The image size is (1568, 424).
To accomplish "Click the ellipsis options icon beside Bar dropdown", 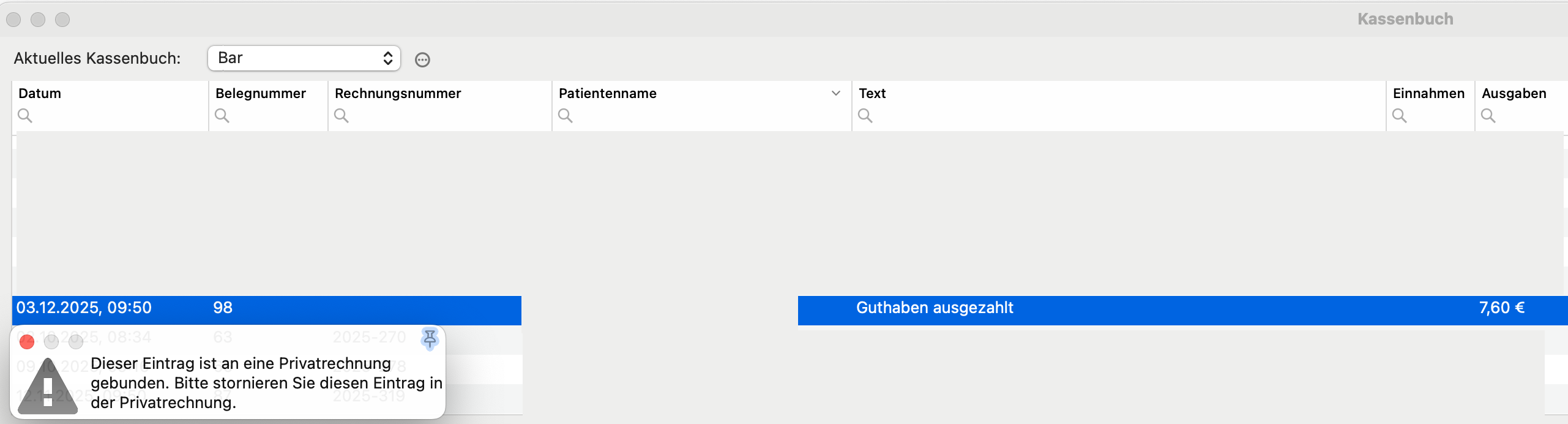I will coord(422,59).
